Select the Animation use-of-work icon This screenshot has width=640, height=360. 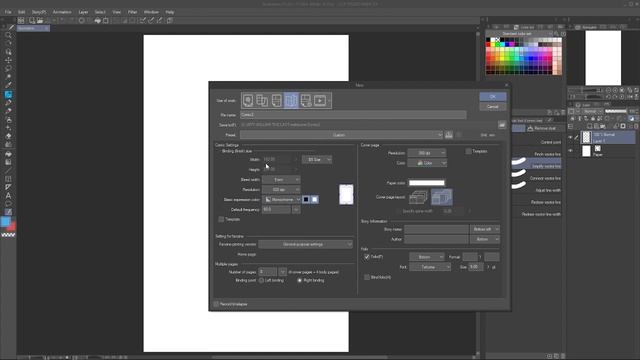(x=320, y=100)
